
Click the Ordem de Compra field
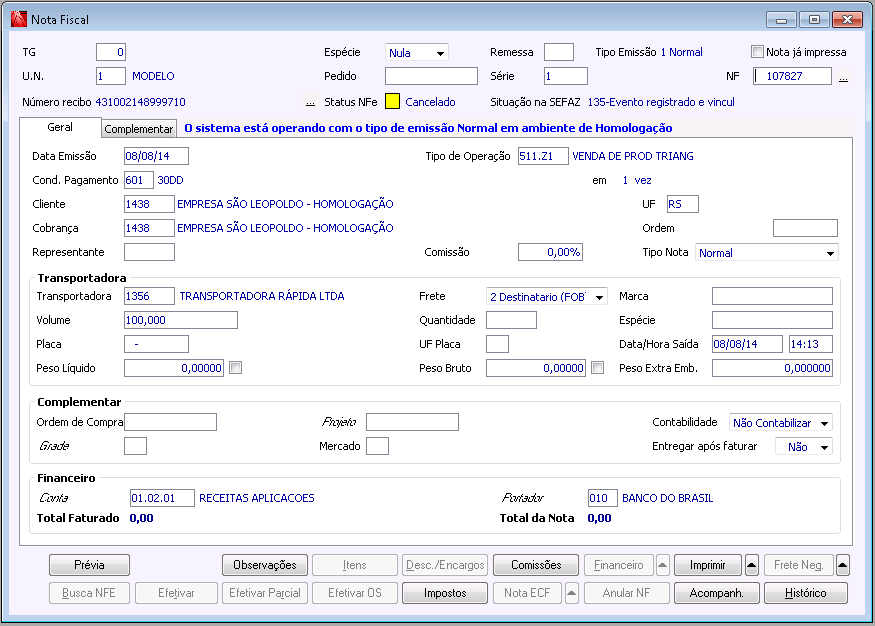[170, 422]
